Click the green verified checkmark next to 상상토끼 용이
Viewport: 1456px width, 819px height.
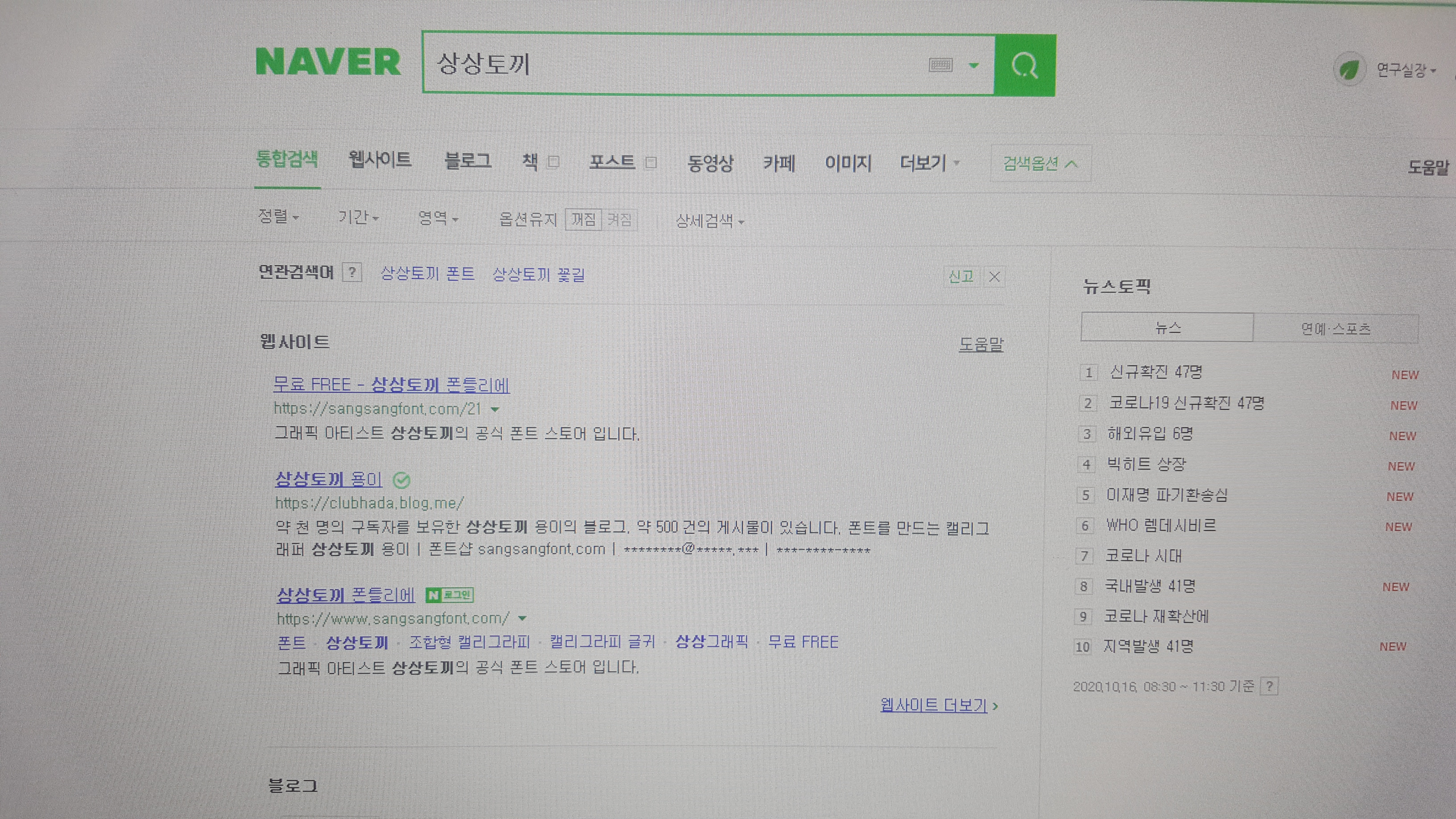coord(401,480)
